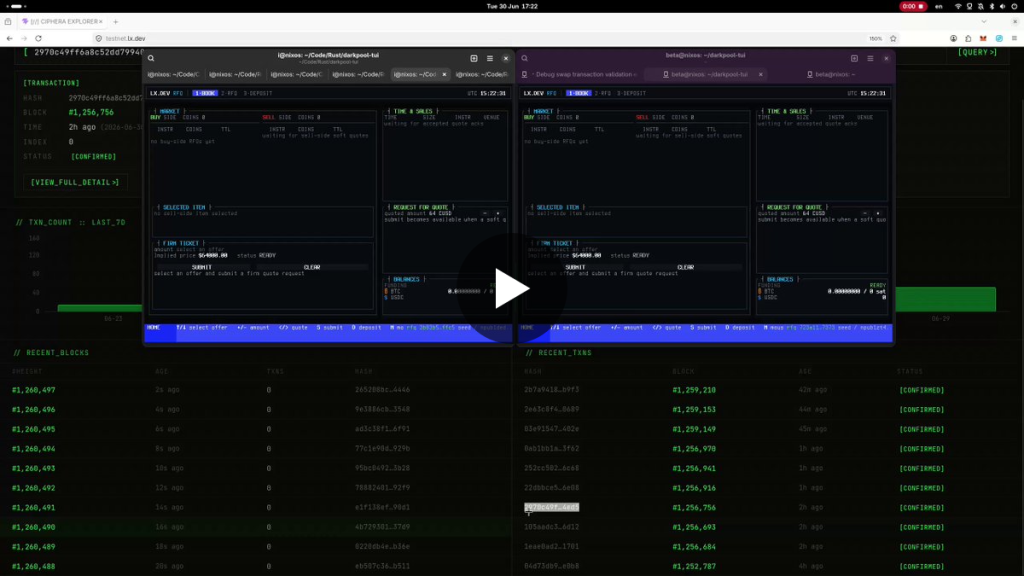The height and width of the screenshot is (576, 1024).
Task: Stop the screen recording indicator
Action: pos(912,7)
